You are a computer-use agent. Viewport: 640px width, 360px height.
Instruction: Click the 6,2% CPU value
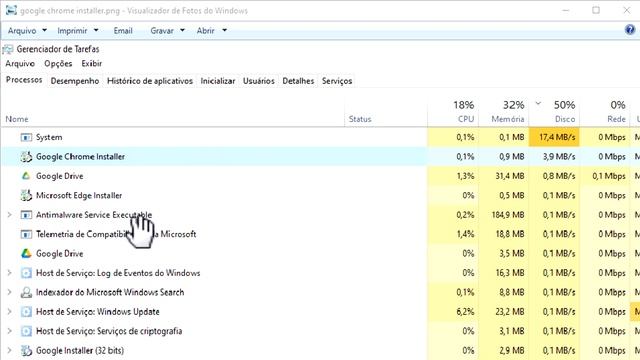point(465,312)
